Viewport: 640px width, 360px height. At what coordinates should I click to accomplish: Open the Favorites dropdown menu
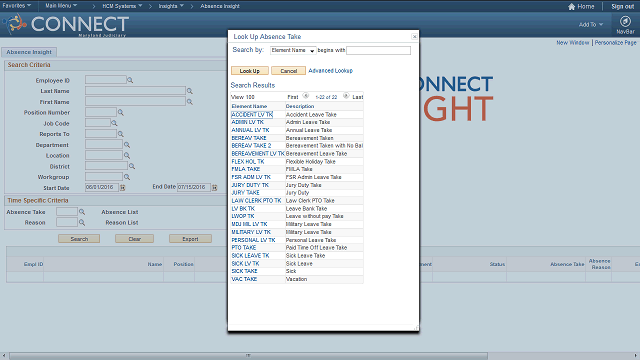click(x=16, y=6)
